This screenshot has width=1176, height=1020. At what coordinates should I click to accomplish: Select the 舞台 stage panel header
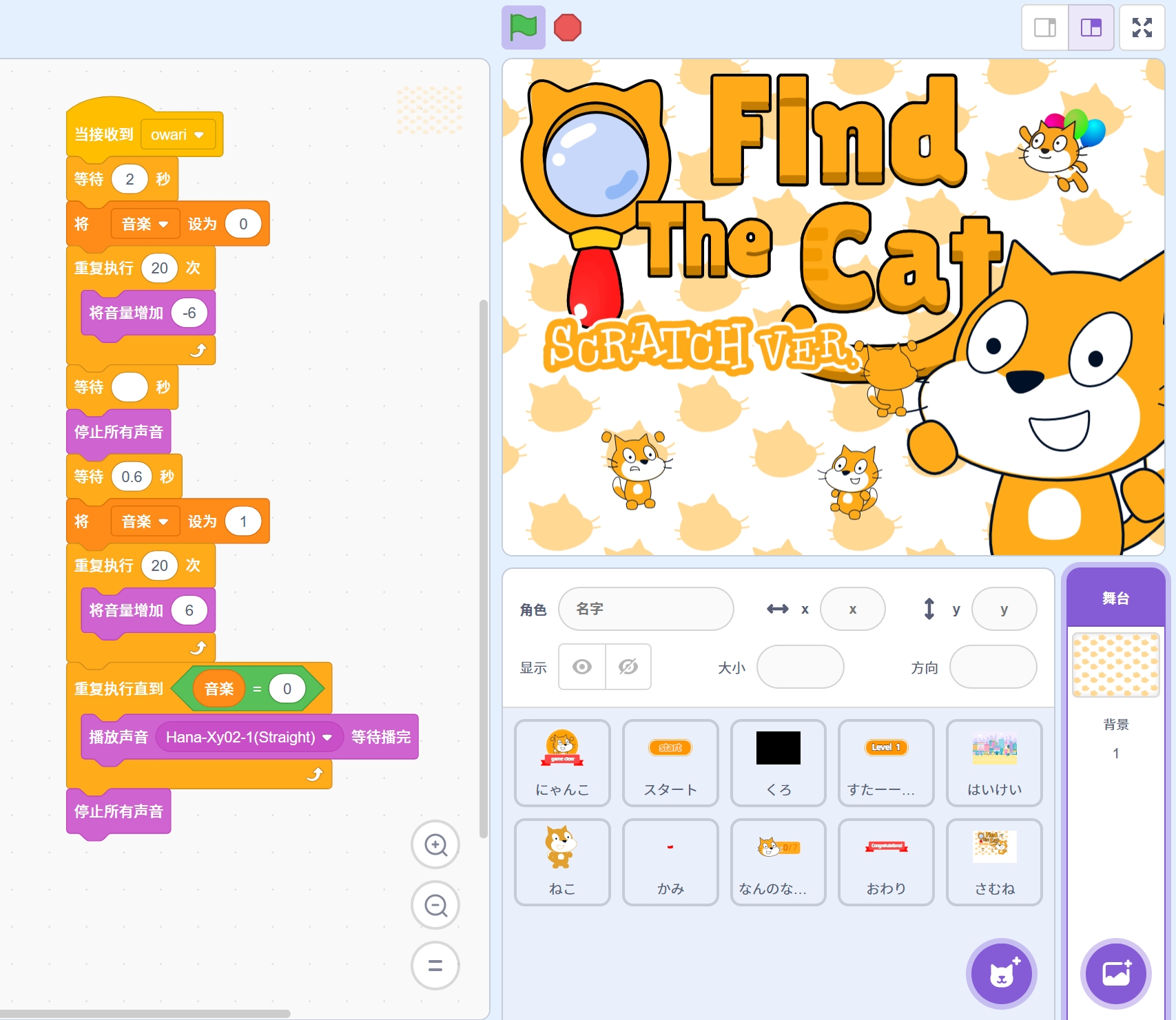(x=1115, y=598)
